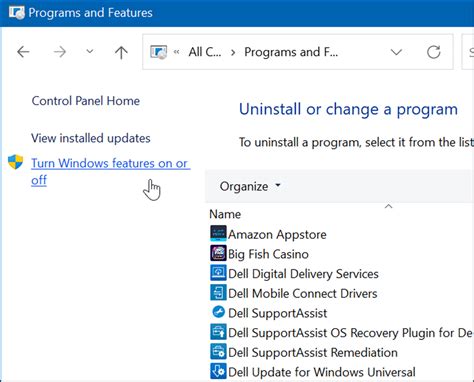Open the Organize dropdown menu
Screen dimensions: 474x382
pyautogui.click(x=250, y=186)
